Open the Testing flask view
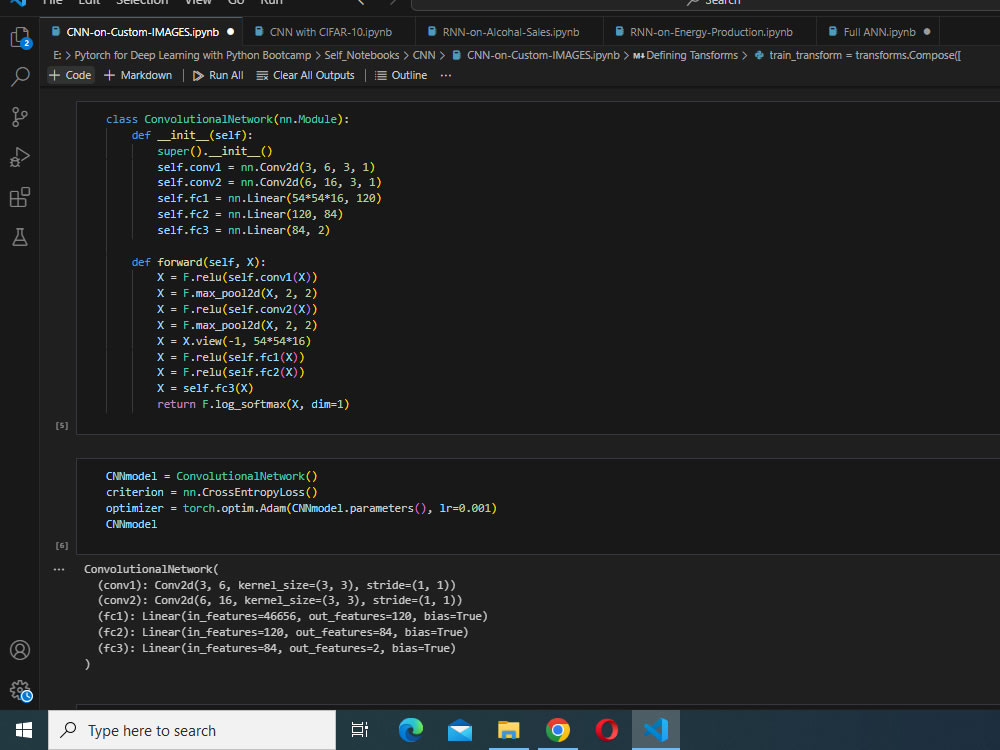Viewport: 1000px width, 750px height. [20, 237]
